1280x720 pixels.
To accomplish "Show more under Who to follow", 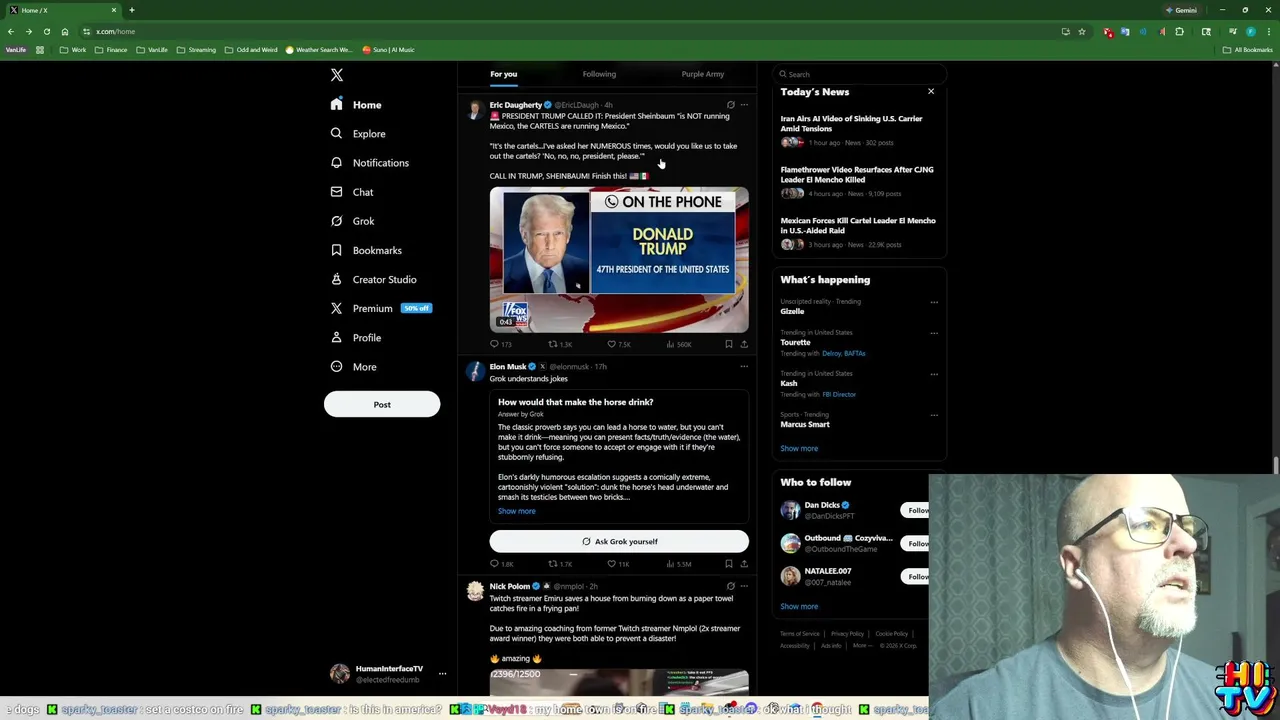I will click(799, 607).
